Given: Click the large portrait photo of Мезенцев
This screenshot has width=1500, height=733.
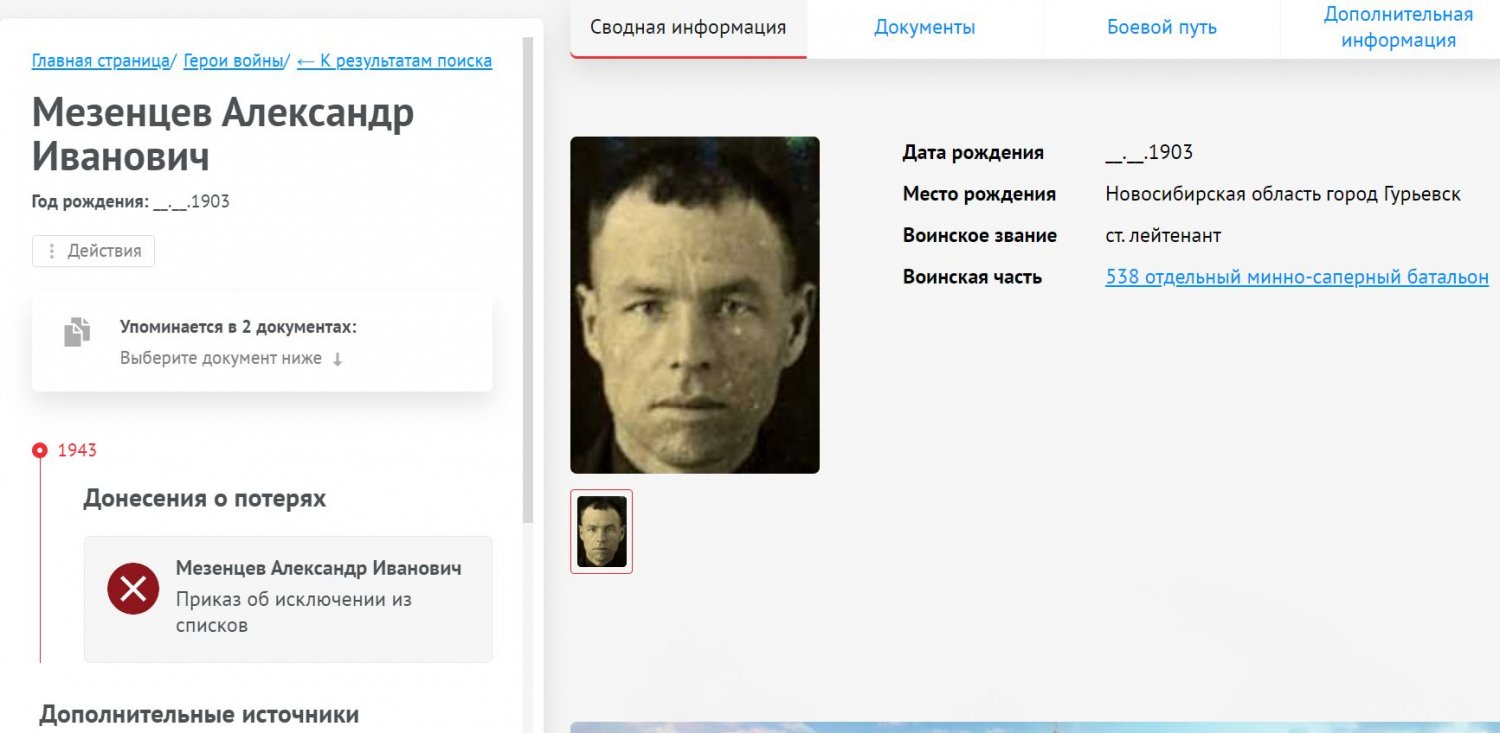Looking at the screenshot, I should [695, 305].
